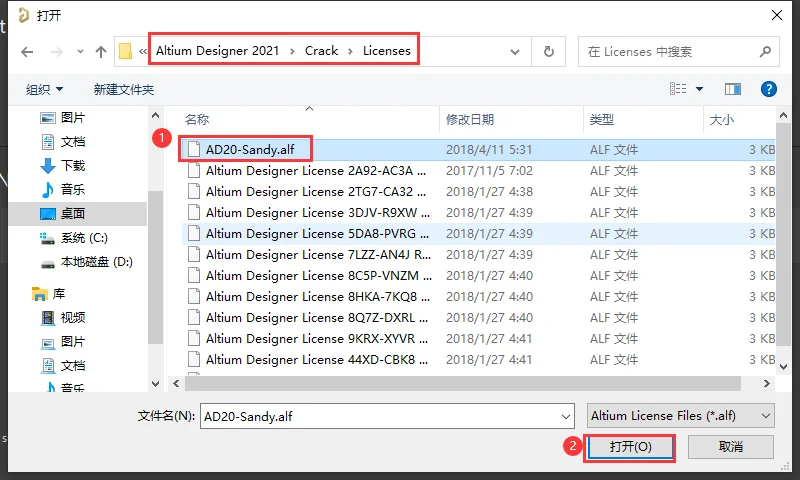Click 取消 button
800x480 pixels.
point(731,447)
